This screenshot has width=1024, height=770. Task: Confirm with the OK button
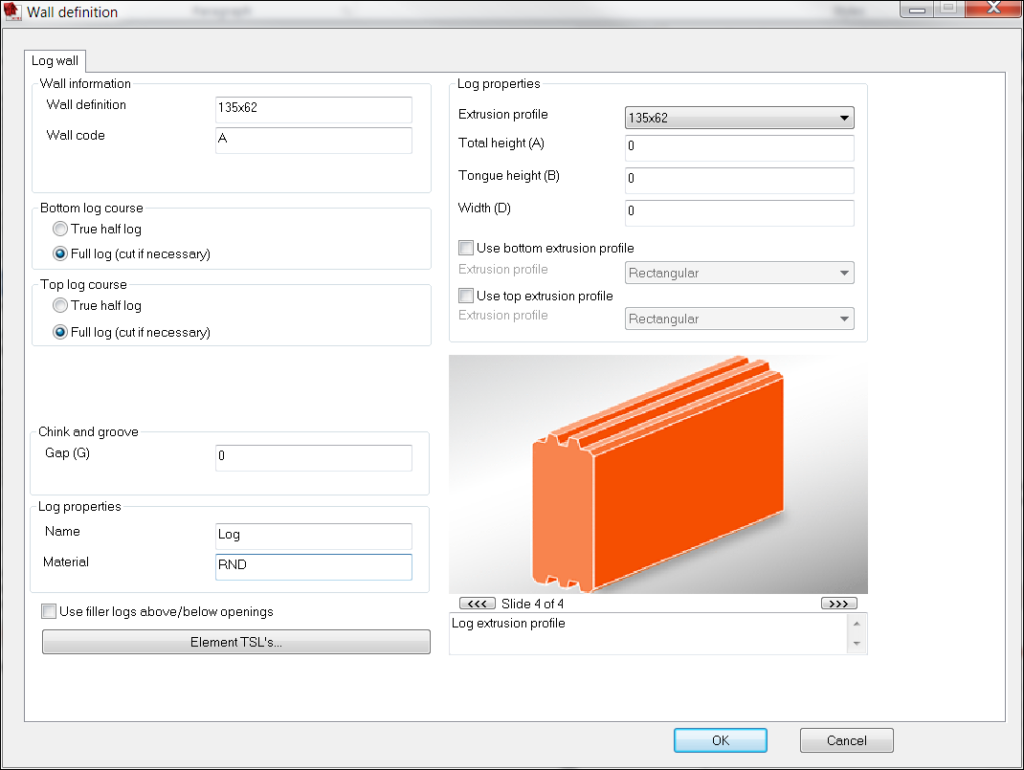720,740
